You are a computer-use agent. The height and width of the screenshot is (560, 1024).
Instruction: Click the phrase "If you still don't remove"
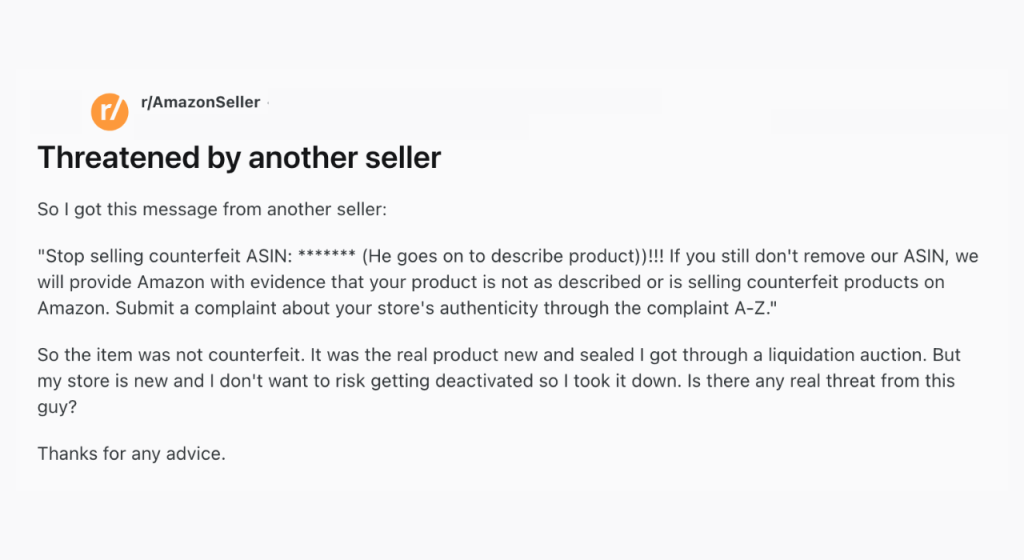(x=722, y=257)
